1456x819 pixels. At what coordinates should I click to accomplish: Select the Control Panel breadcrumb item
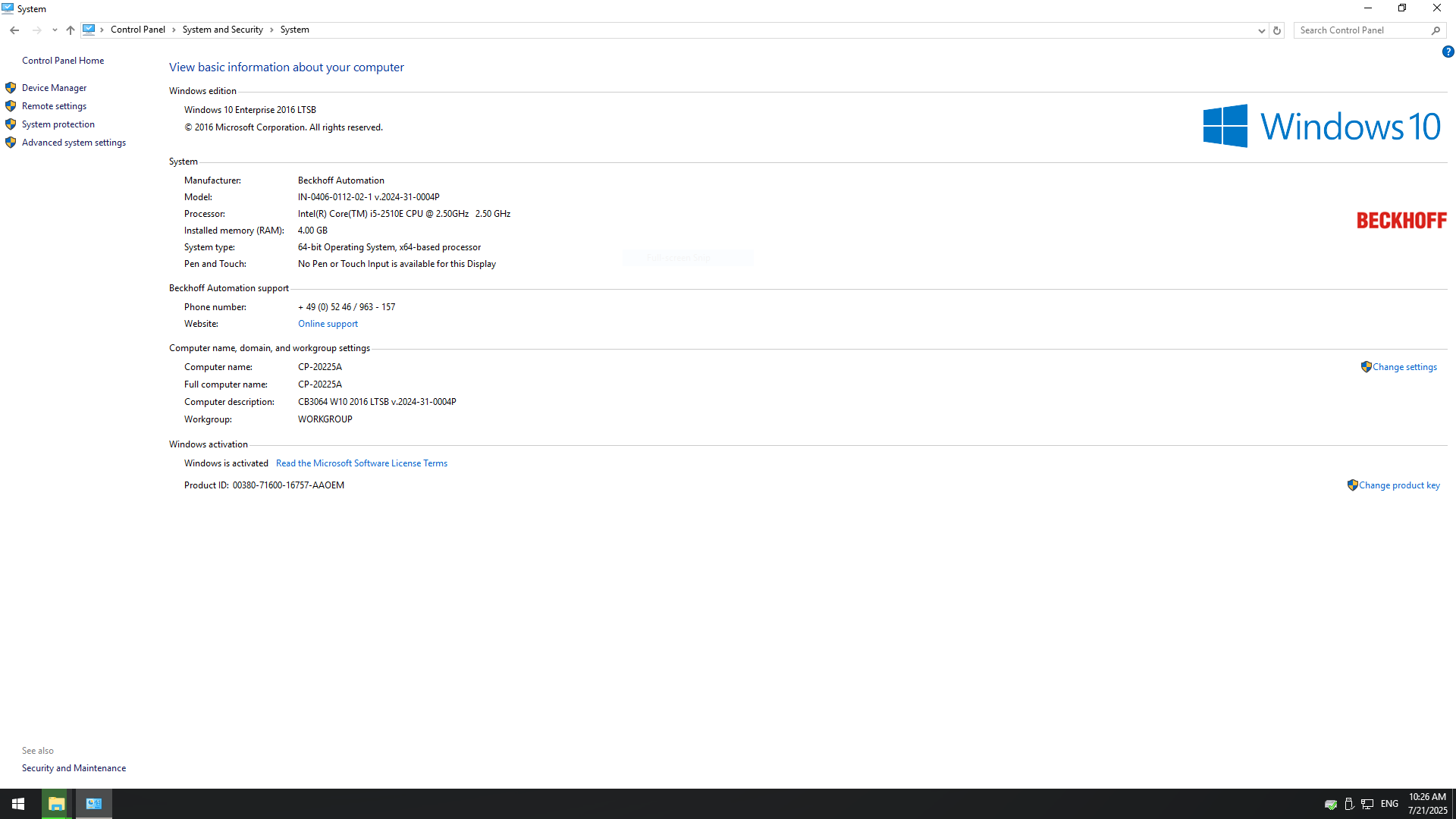pos(137,30)
